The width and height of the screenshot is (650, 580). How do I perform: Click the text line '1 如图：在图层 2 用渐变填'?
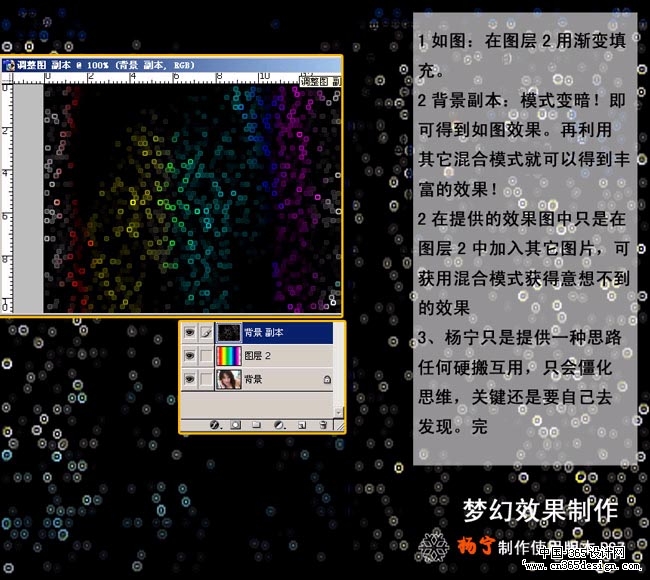click(x=522, y=41)
